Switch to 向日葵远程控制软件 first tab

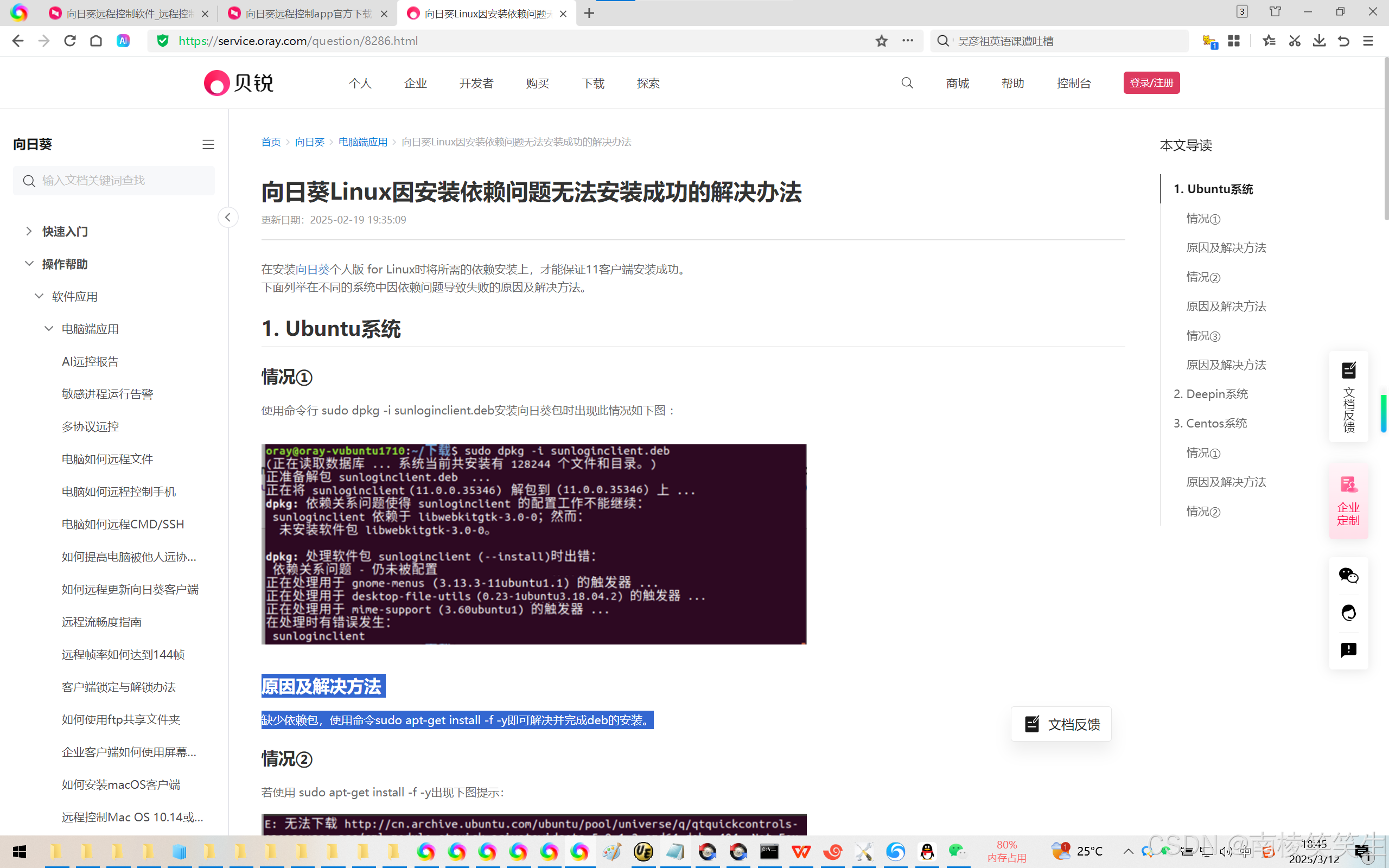tap(128, 13)
